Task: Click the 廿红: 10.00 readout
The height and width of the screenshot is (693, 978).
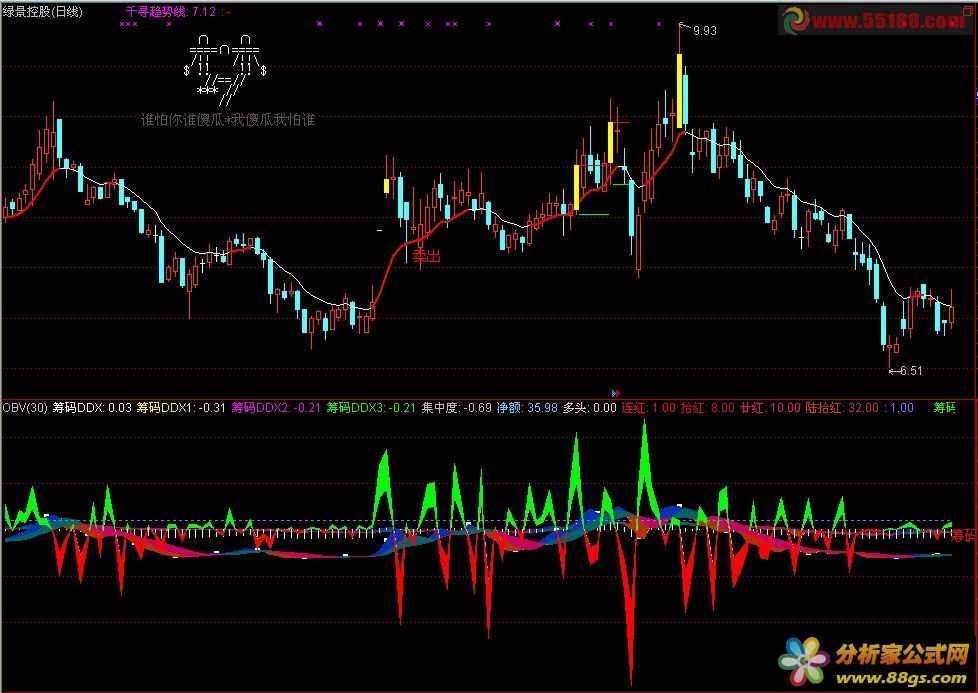Action: [x=770, y=408]
